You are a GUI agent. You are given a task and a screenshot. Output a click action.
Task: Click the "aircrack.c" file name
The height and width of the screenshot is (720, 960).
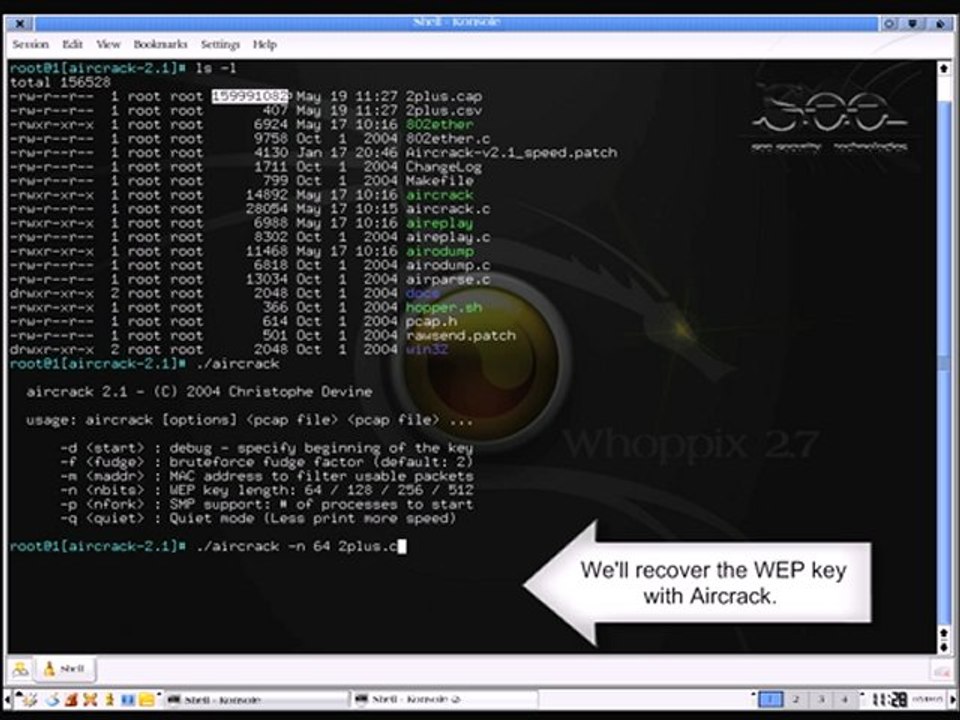pos(448,209)
